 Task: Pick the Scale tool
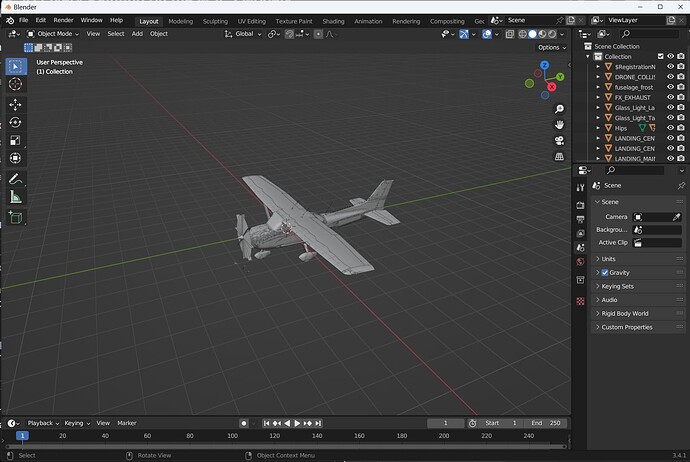(x=15, y=140)
